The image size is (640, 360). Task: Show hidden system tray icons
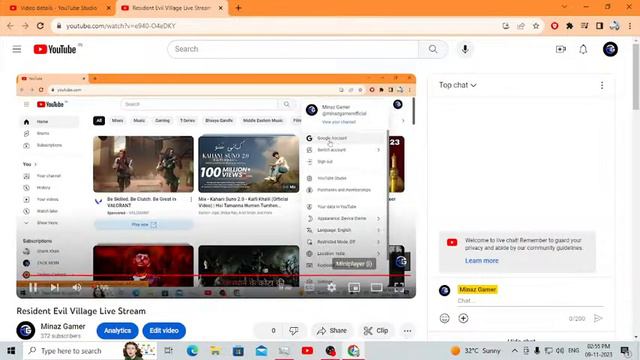tap(515, 351)
